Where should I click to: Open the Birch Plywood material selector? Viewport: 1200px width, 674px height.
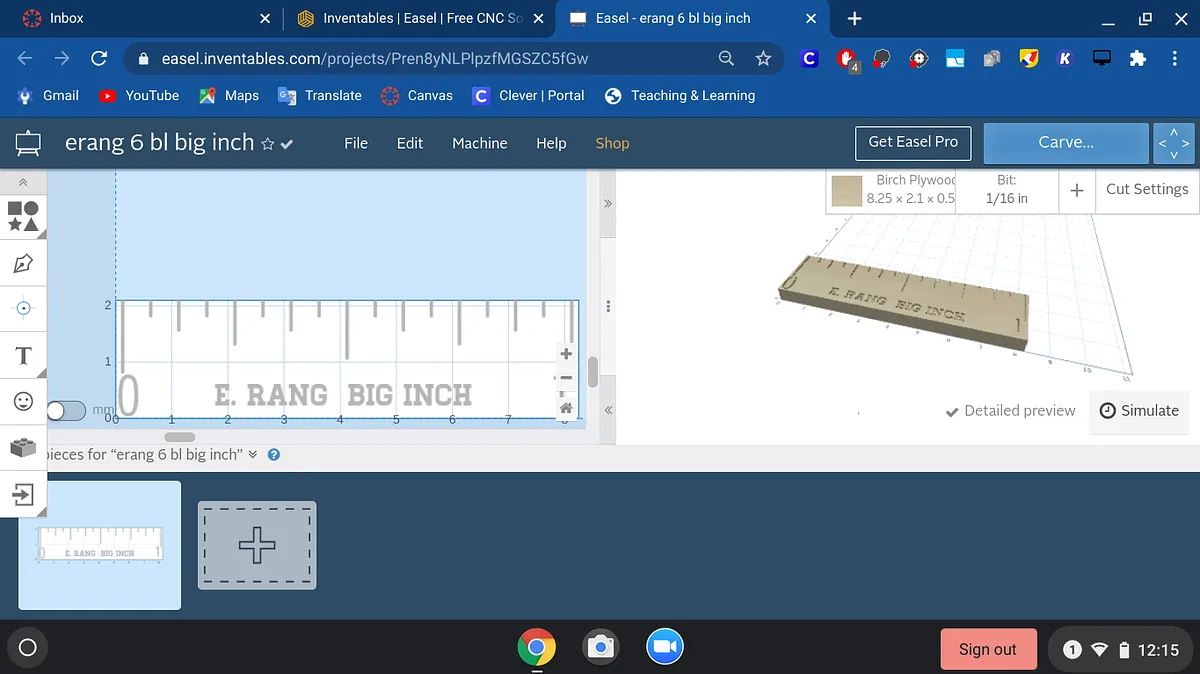click(x=893, y=189)
